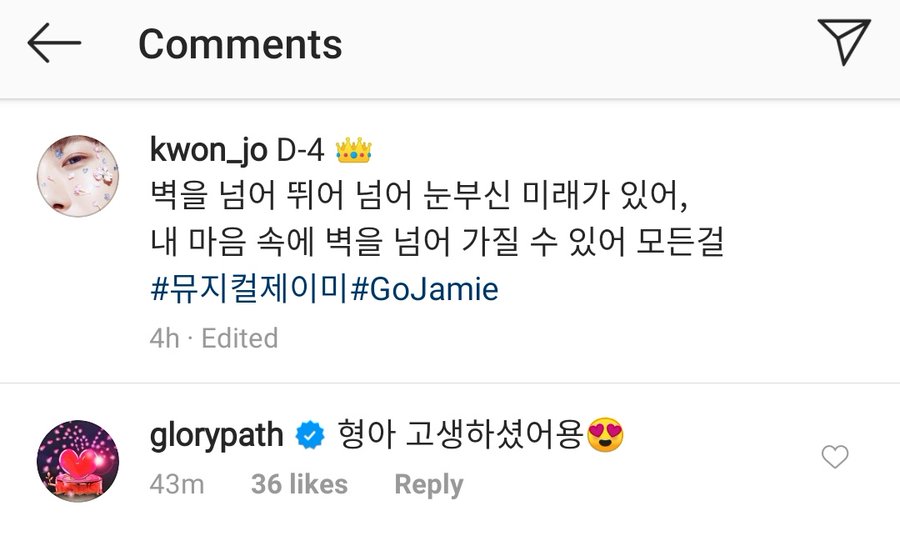Click the Comments header title
The width and height of the screenshot is (900, 536).
pyautogui.click(x=240, y=45)
